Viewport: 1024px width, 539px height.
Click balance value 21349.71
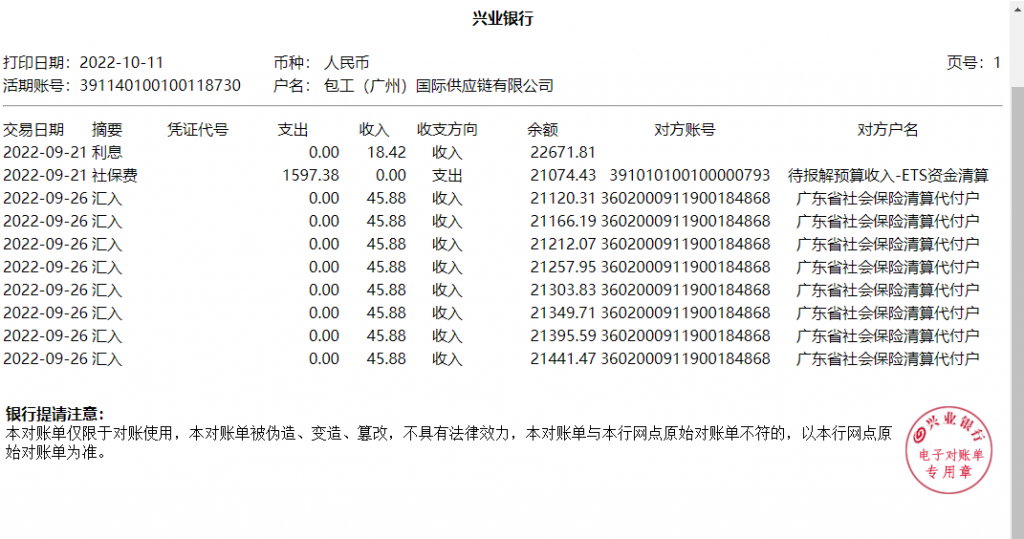(563, 313)
